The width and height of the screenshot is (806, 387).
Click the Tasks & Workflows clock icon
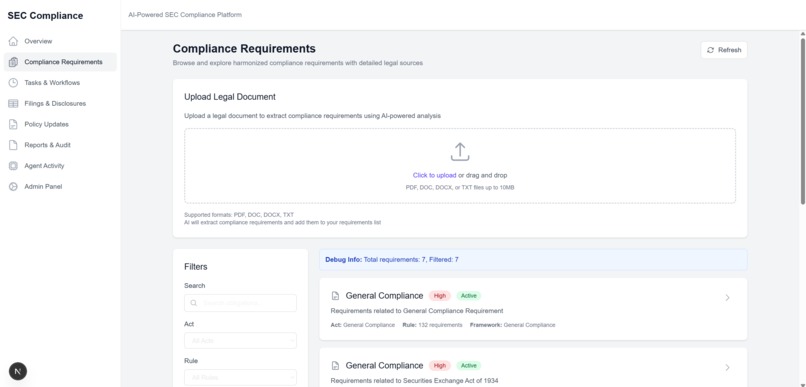[13, 83]
